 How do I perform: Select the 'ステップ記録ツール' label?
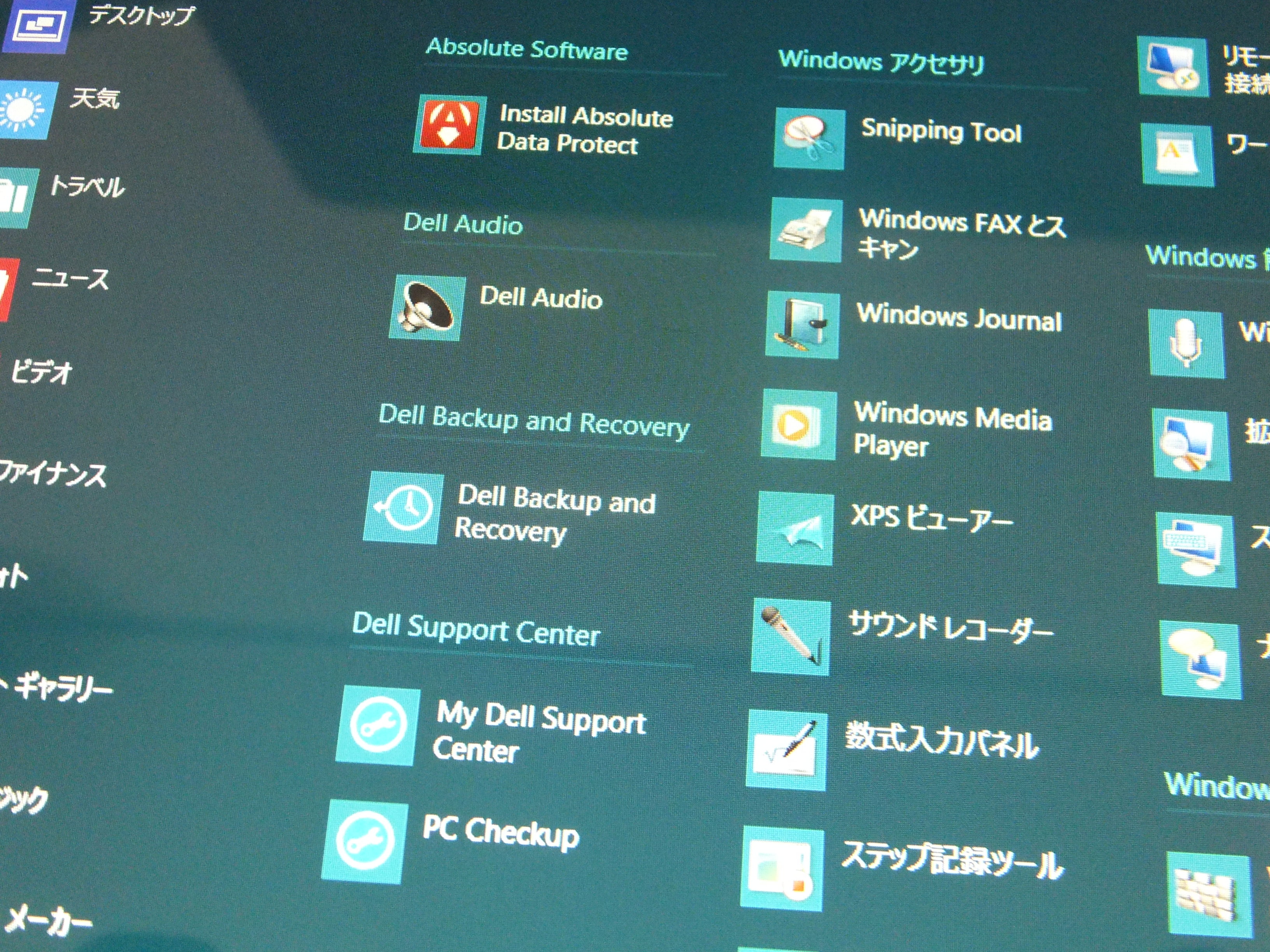[952, 861]
